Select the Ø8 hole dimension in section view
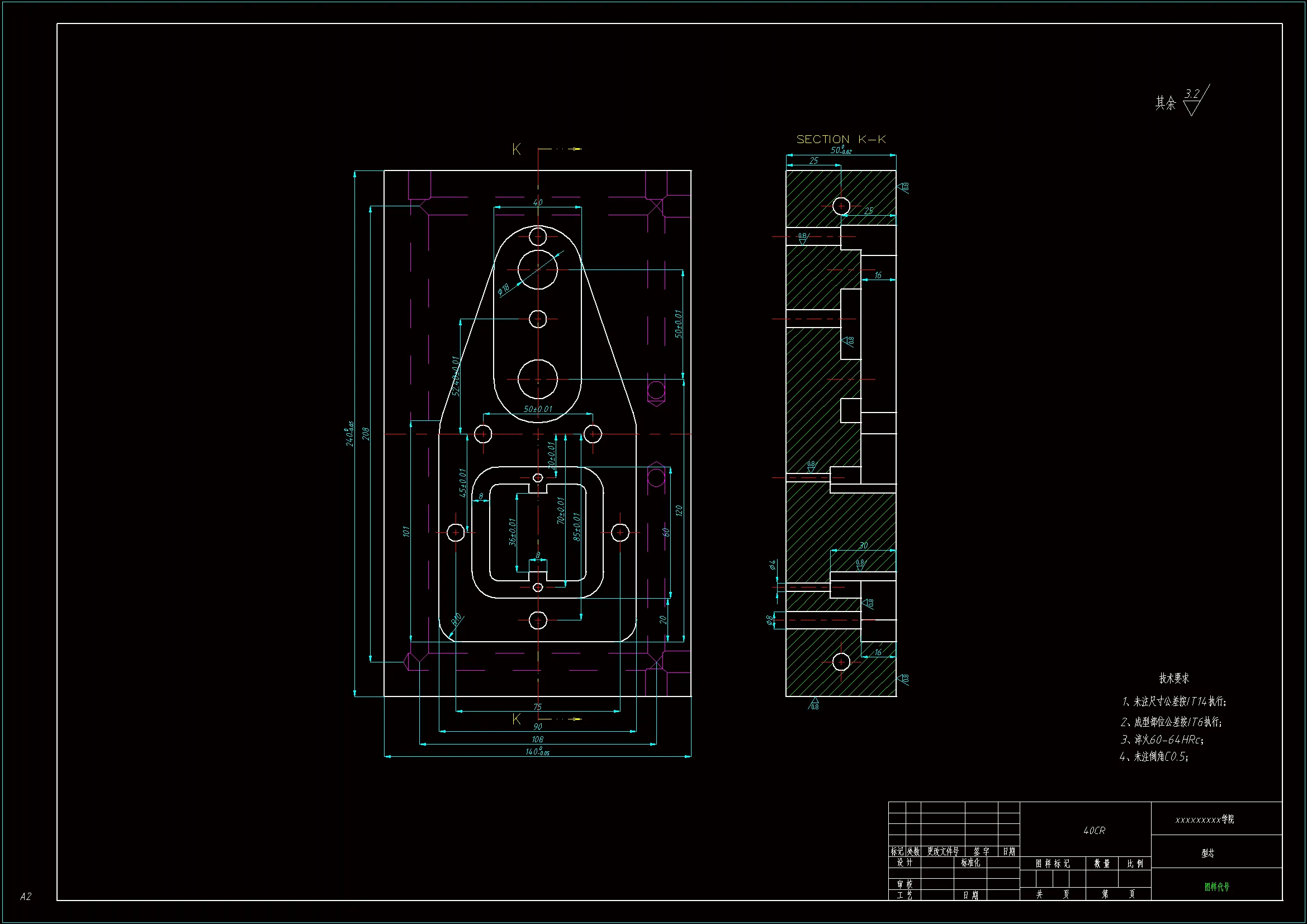 770,620
